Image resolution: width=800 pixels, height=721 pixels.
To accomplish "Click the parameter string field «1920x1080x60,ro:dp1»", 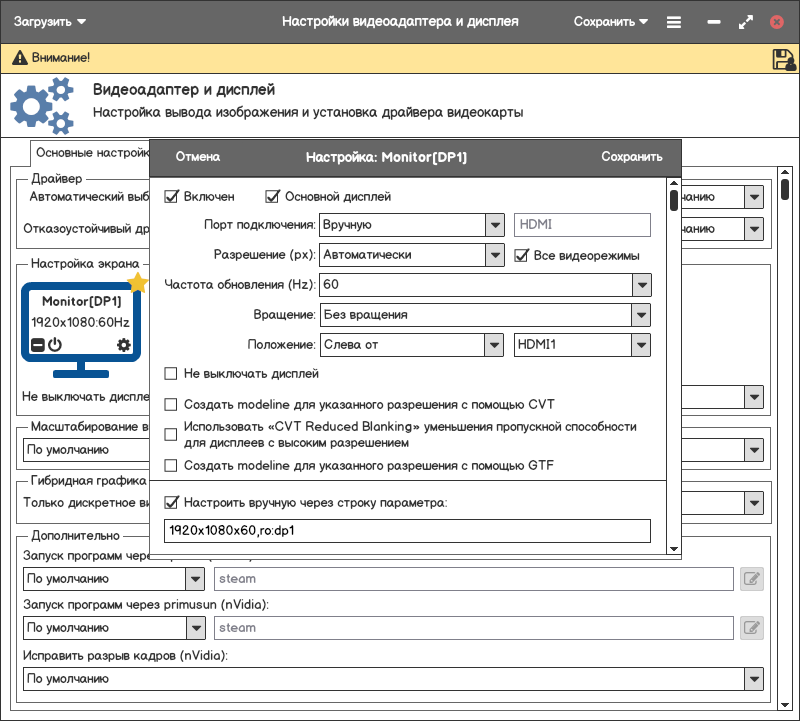I will click(x=407, y=531).
